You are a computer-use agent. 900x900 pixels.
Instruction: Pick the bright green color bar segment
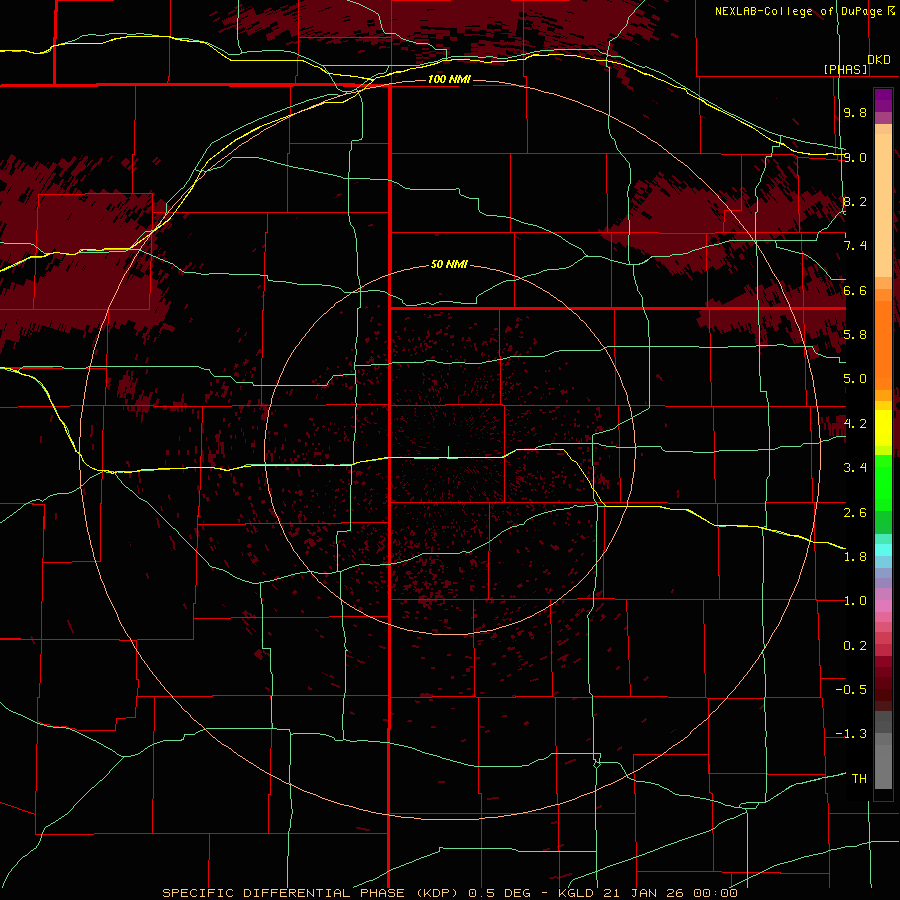coord(883,483)
